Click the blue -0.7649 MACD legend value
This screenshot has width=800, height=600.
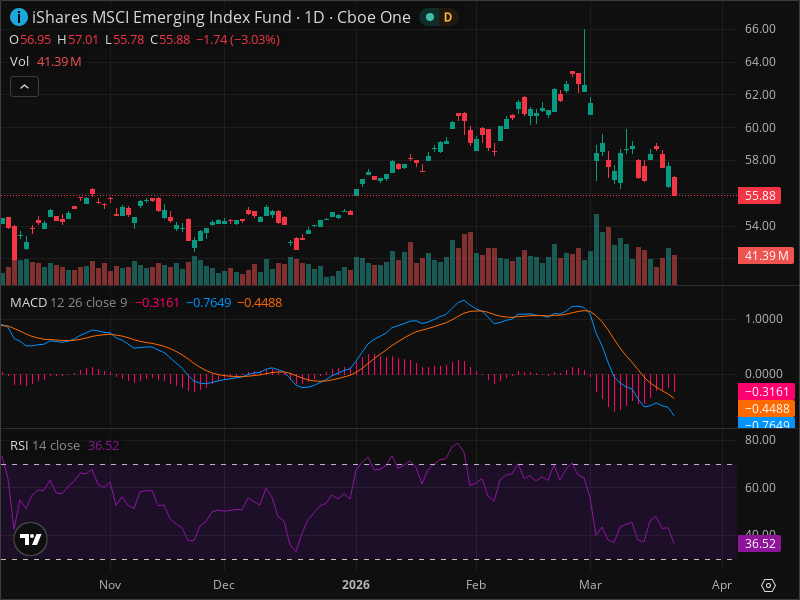(x=208, y=303)
